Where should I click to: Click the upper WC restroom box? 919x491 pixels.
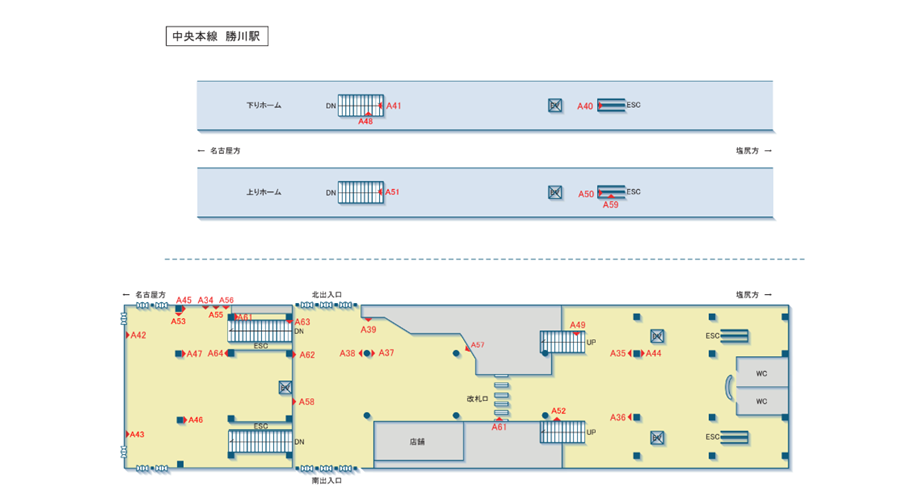tap(762, 373)
